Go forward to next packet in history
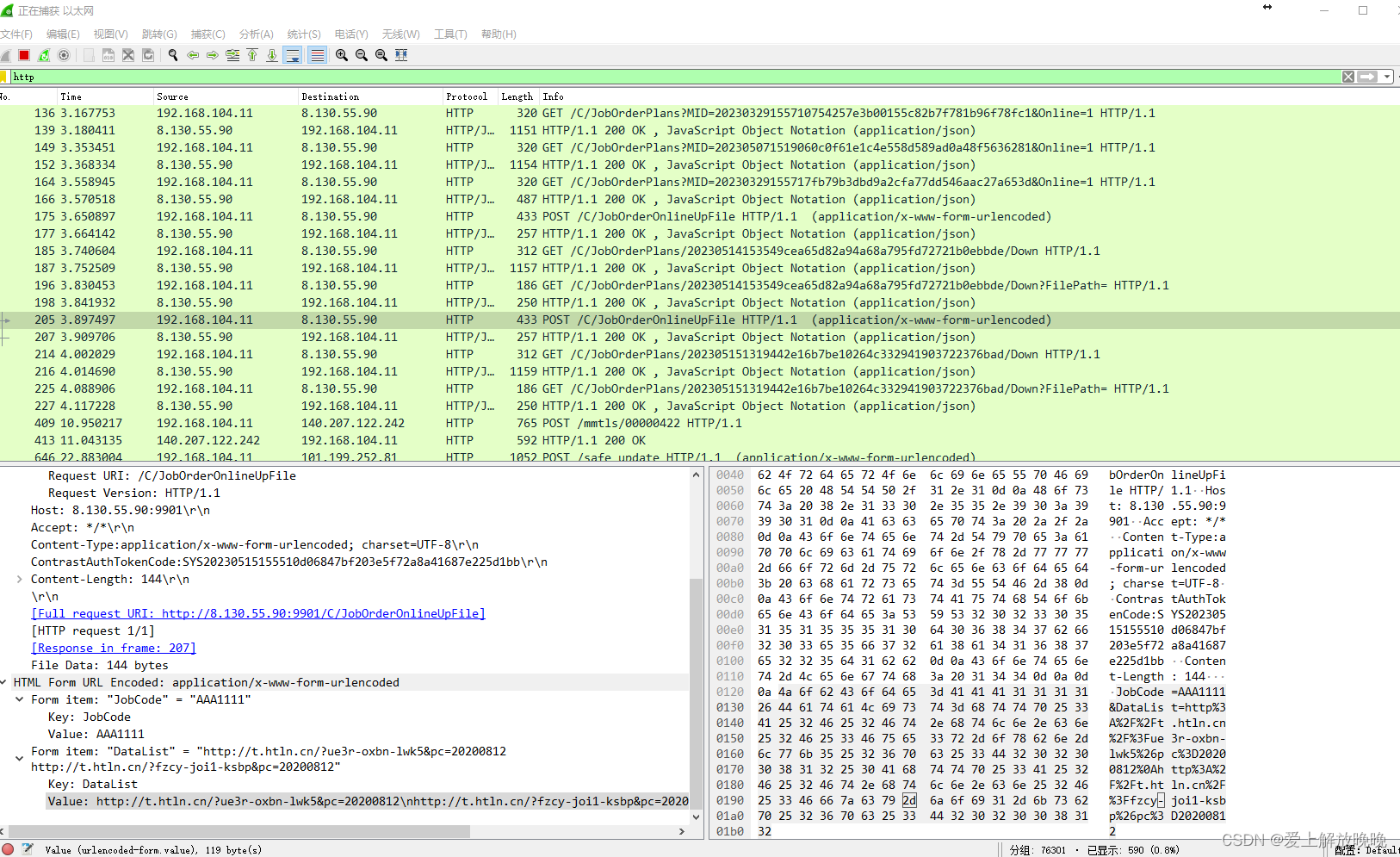Viewport: 1400px width, 857px height. point(213,55)
